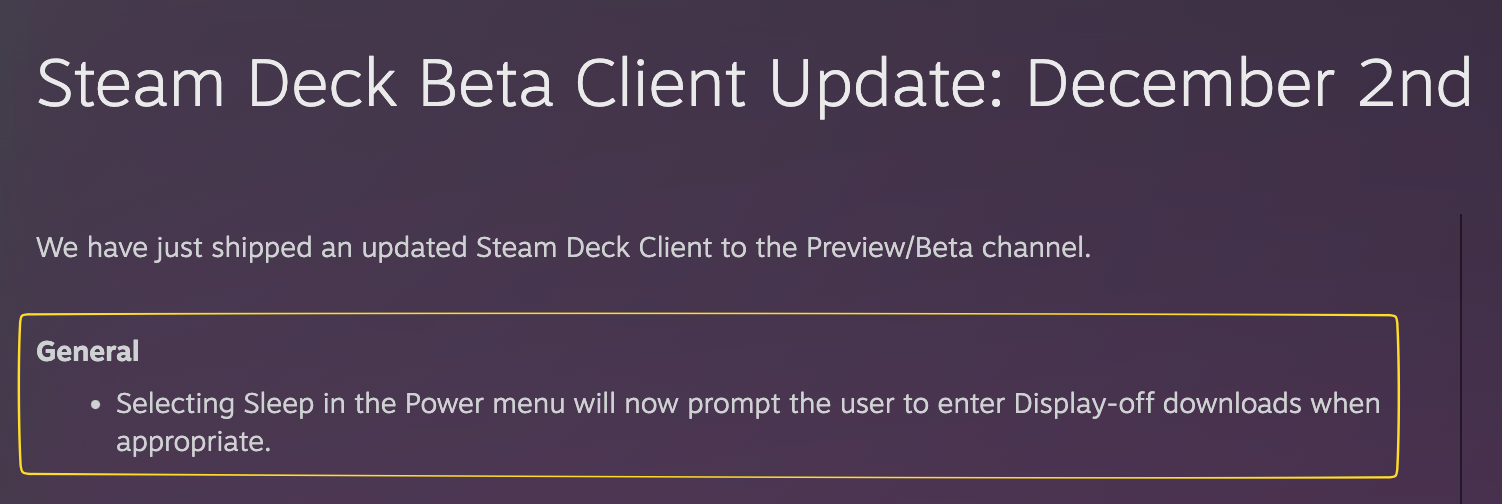Image resolution: width=1502 pixels, height=504 pixels.
Task: Click "December 2nd" in the headline
Action: pyautogui.click(x=1248, y=86)
